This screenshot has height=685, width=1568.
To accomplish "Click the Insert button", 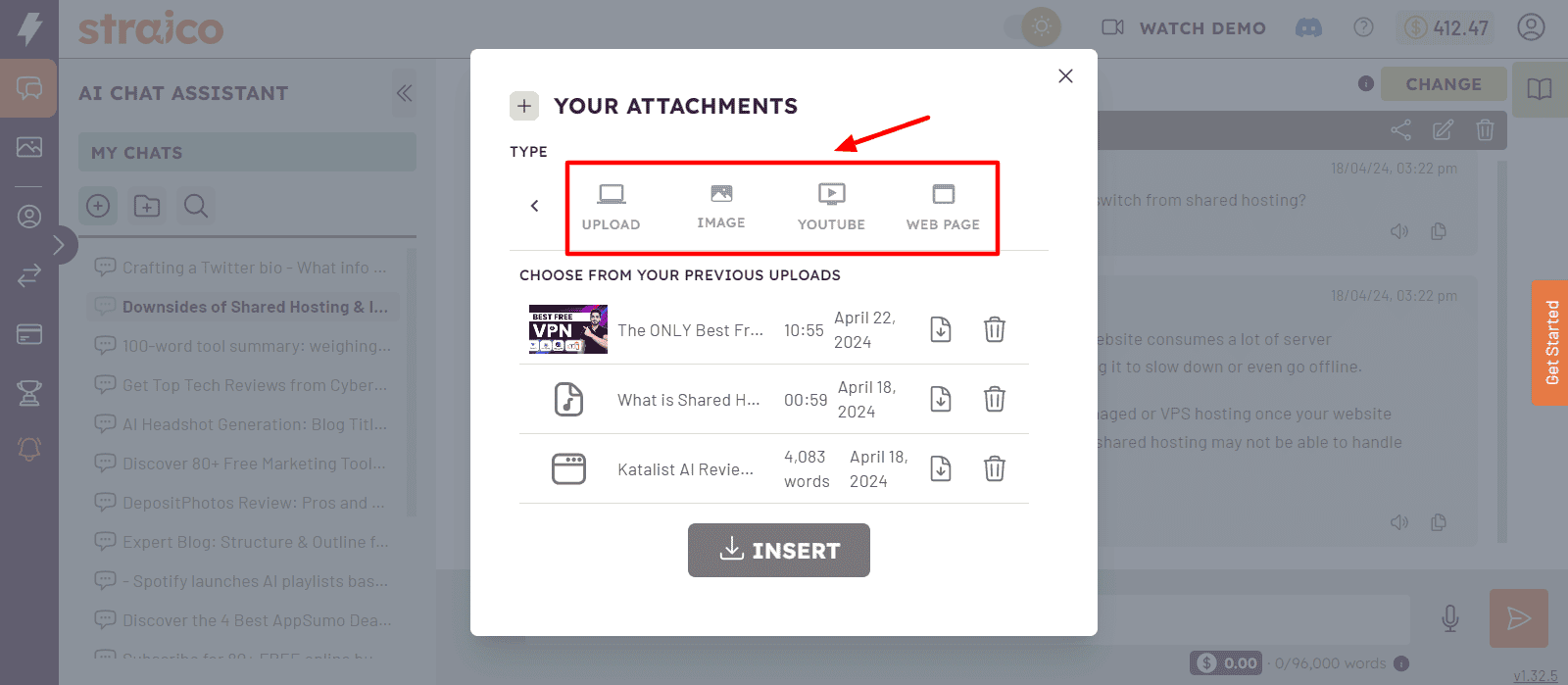I will point(778,551).
